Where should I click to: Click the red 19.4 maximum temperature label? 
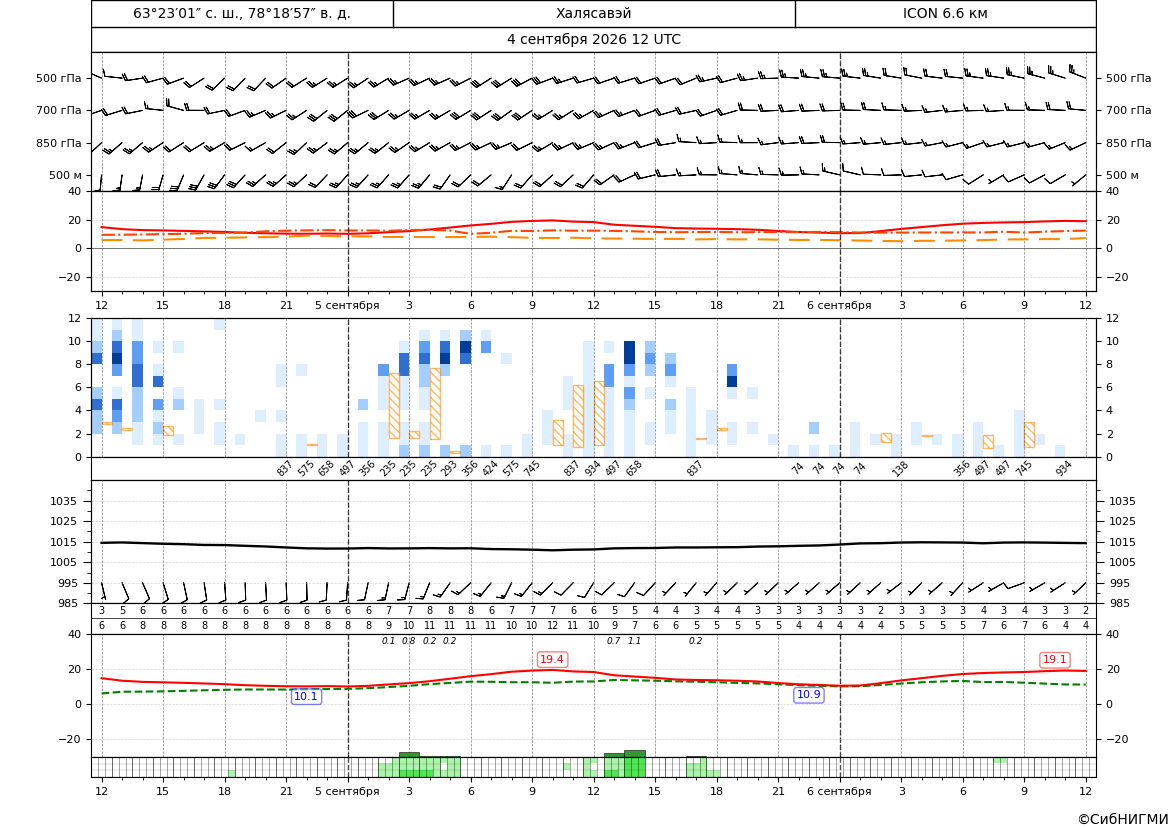(x=552, y=659)
